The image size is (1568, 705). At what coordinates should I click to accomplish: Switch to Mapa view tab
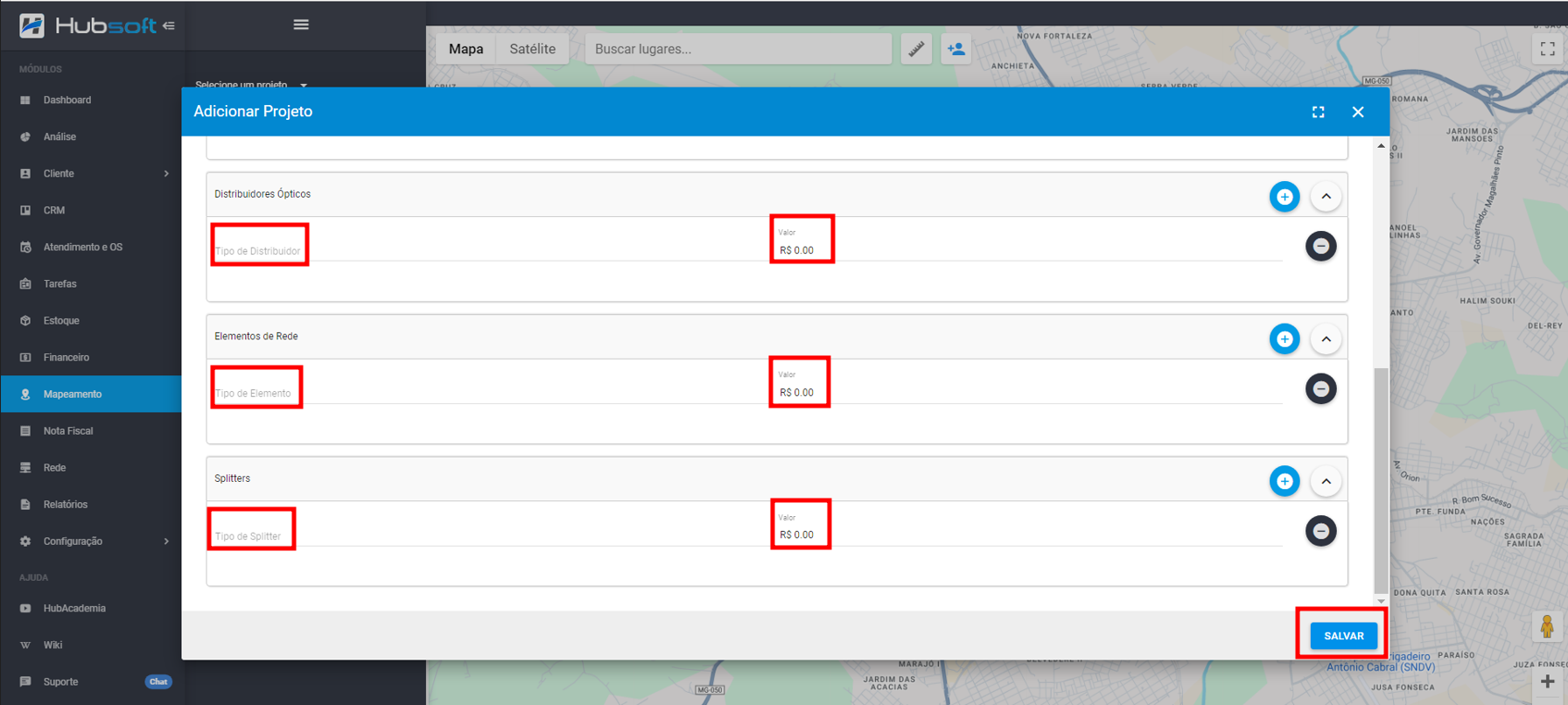tap(466, 49)
